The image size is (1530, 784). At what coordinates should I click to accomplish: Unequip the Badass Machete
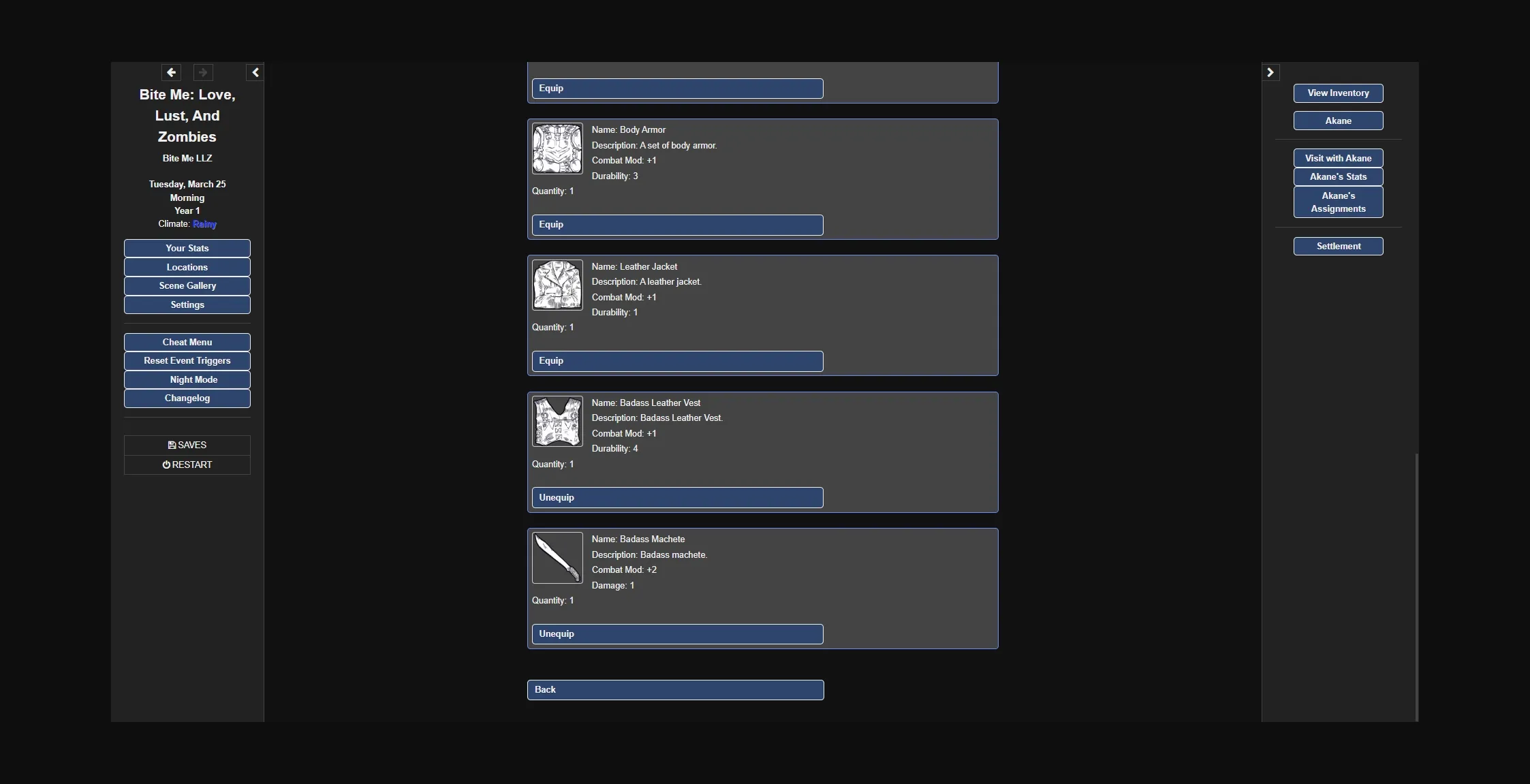click(x=675, y=633)
